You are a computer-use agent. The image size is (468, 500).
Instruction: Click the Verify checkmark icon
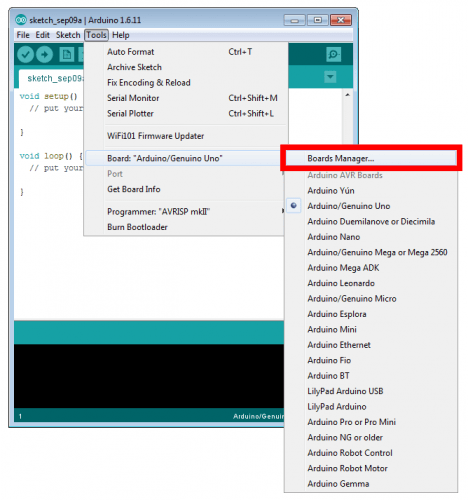[25, 55]
